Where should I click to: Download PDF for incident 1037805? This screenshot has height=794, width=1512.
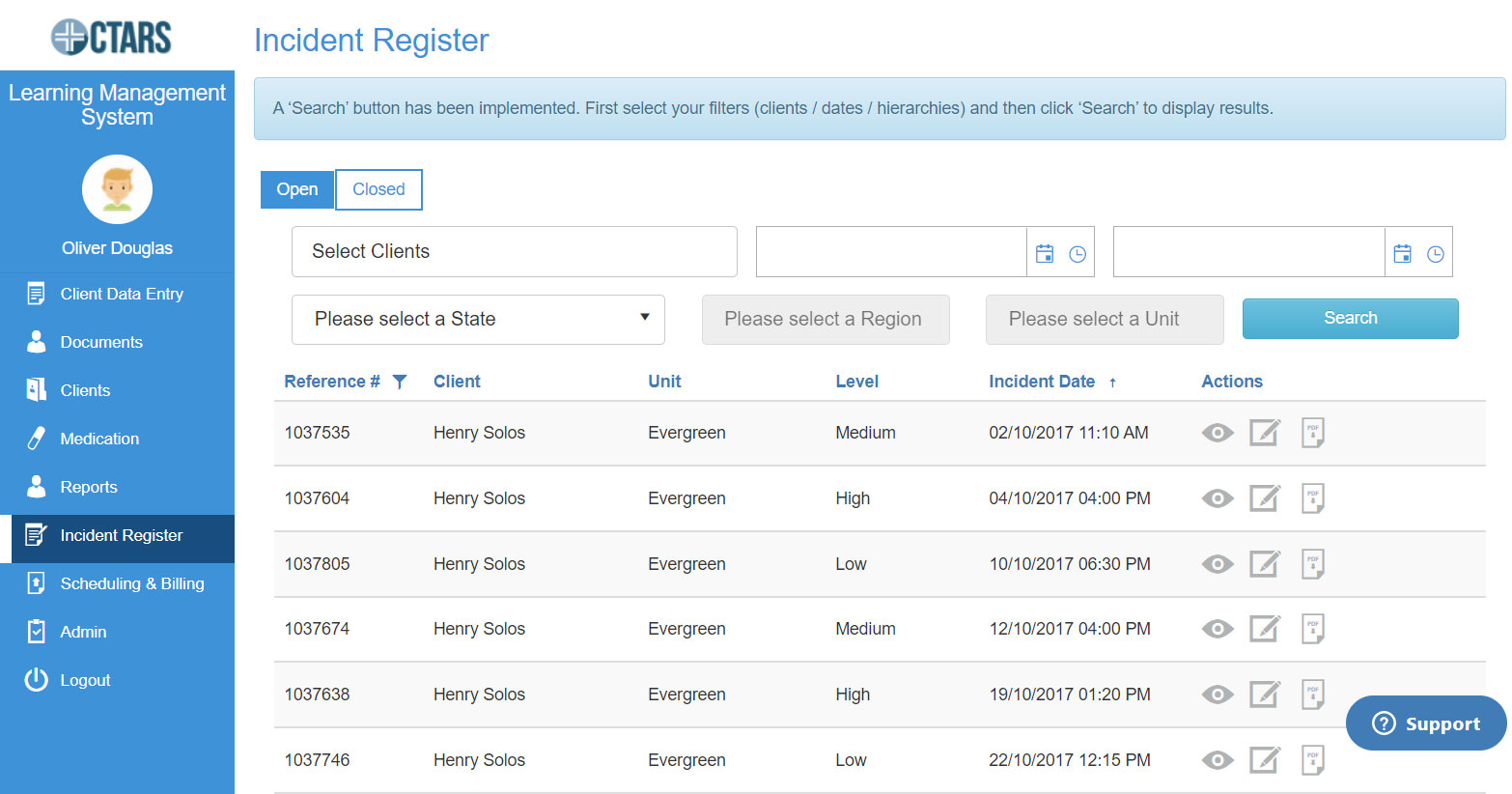[x=1312, y=564]
